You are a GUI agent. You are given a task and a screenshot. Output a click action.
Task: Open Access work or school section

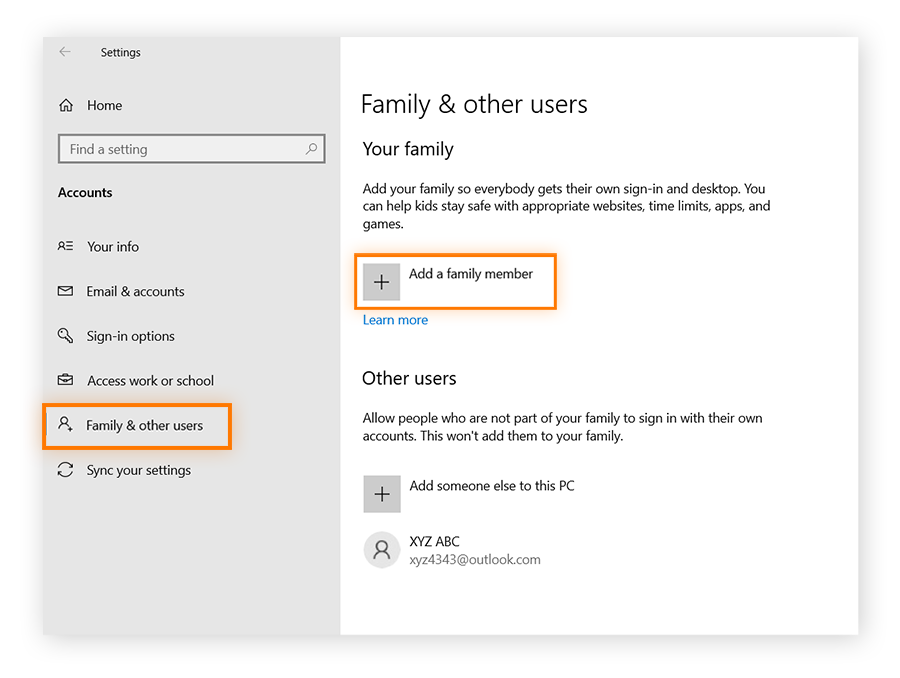click(x=150, y=381)
